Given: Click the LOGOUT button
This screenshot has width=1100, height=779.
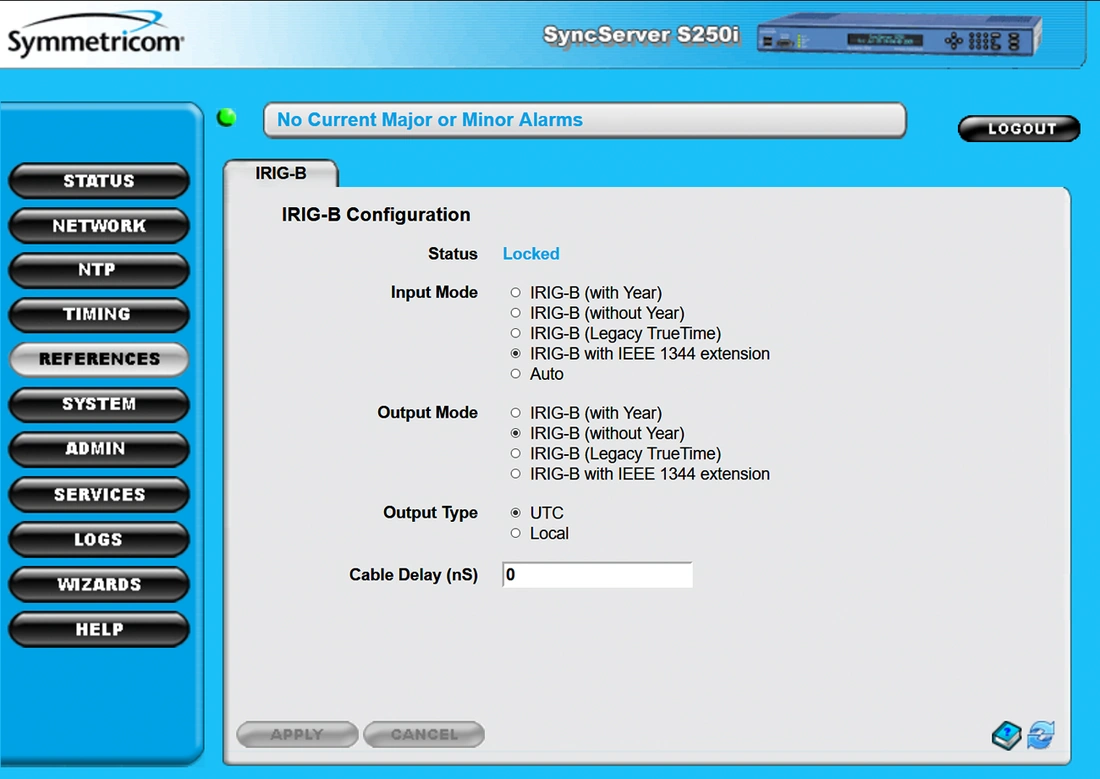Looking at the screenshot, I should (1019, 129).
